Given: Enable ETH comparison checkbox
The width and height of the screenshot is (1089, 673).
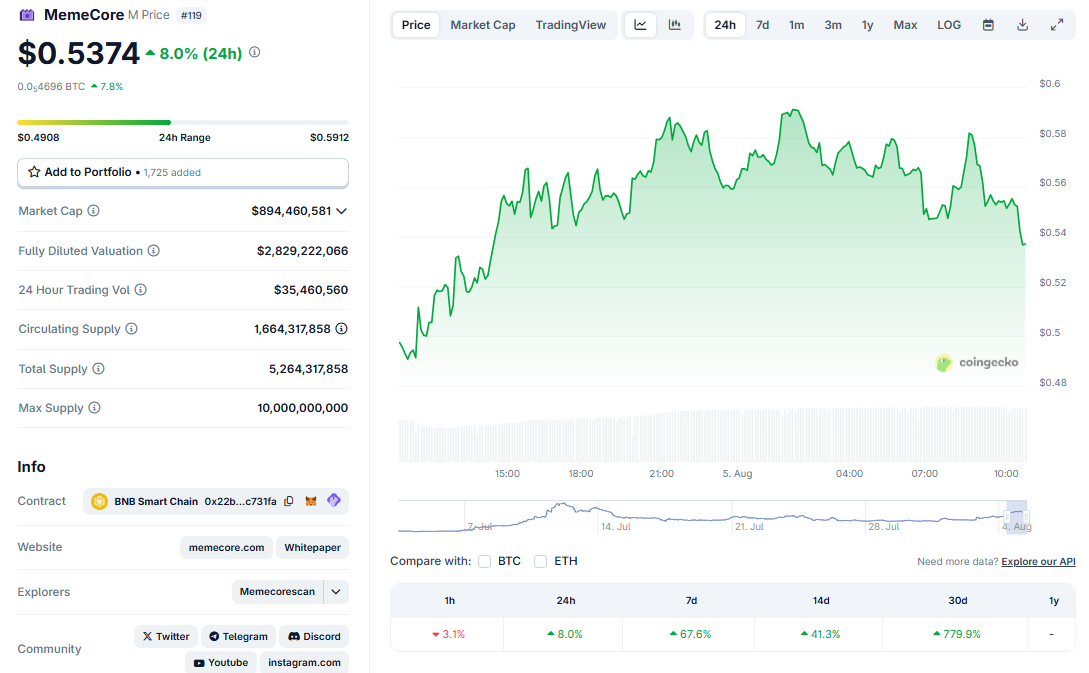Looking at the screenshot, I should click(540, 561).
